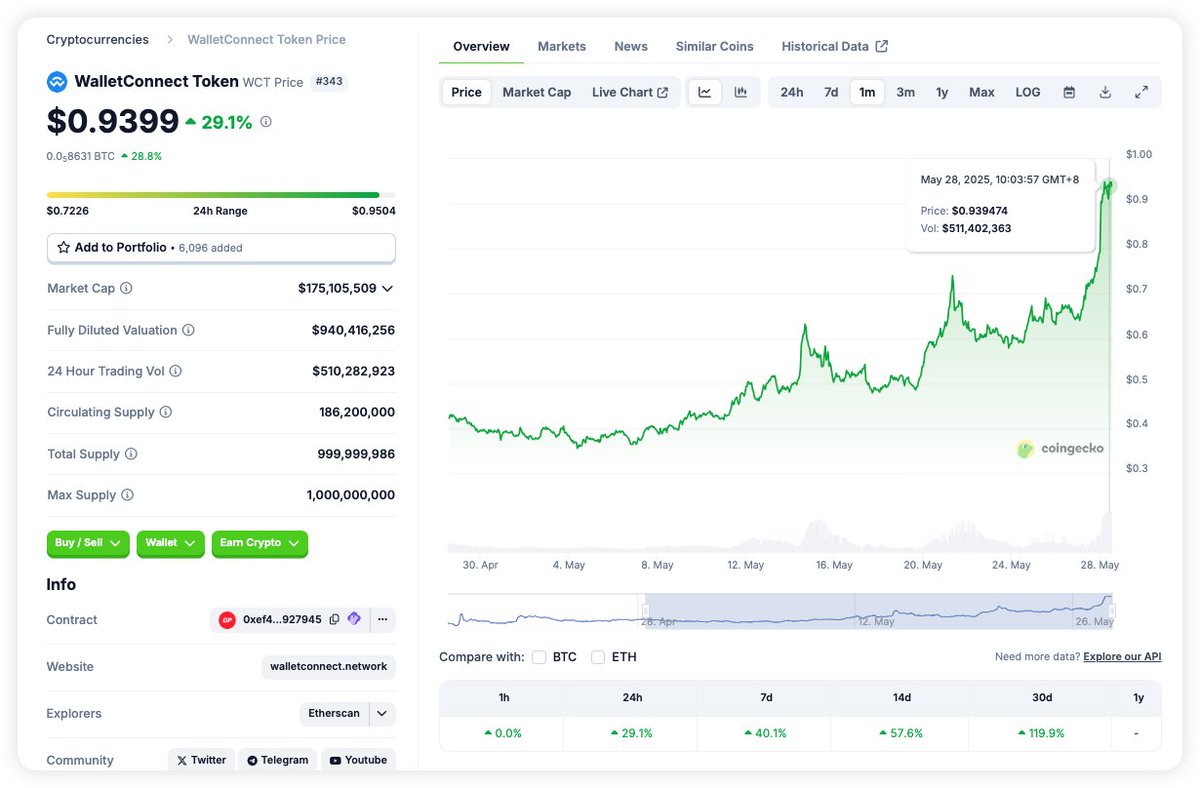Open the Circulating Supply info icon
This screenshot has height=788, width=1200.
[x=166, y=412]
